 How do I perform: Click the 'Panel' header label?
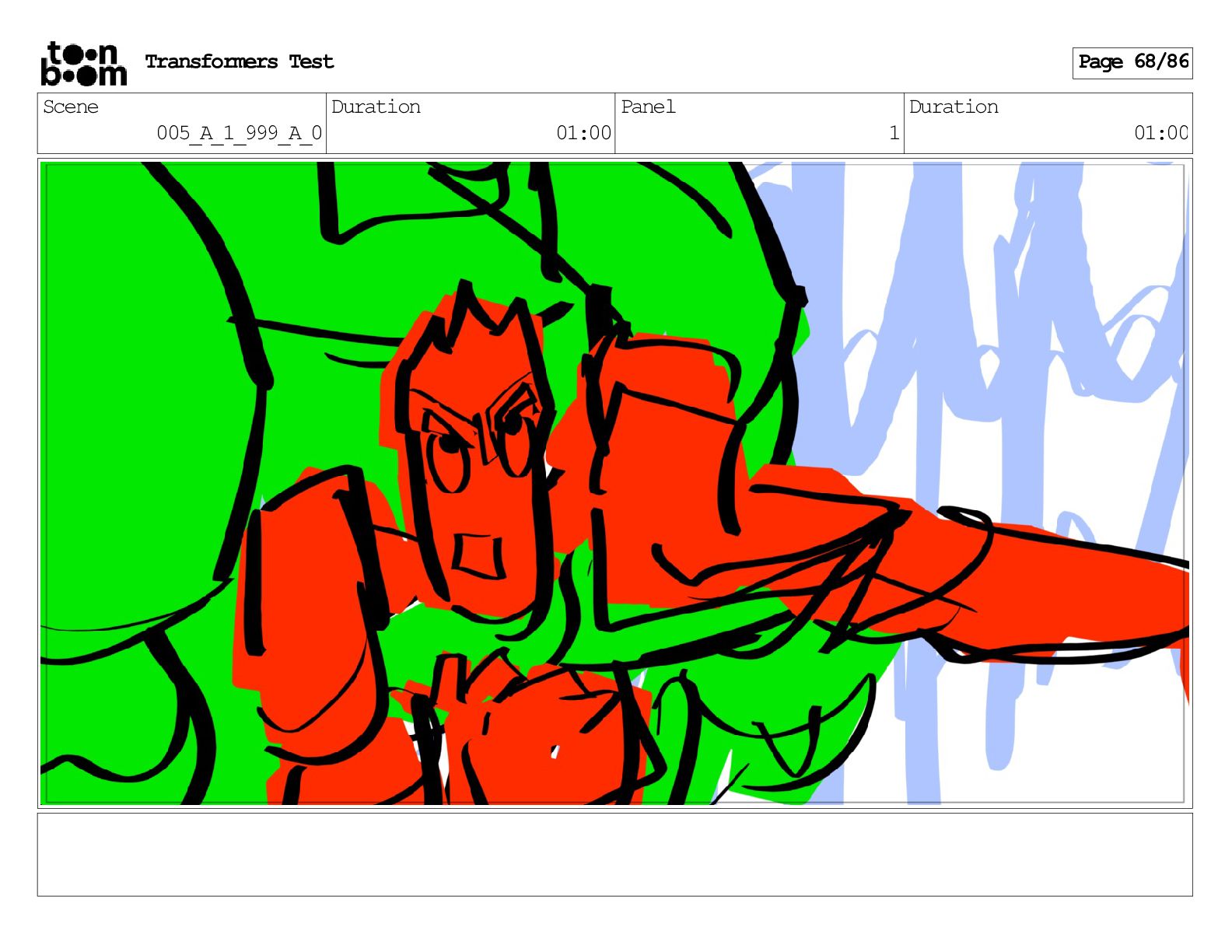pos(648,107)
